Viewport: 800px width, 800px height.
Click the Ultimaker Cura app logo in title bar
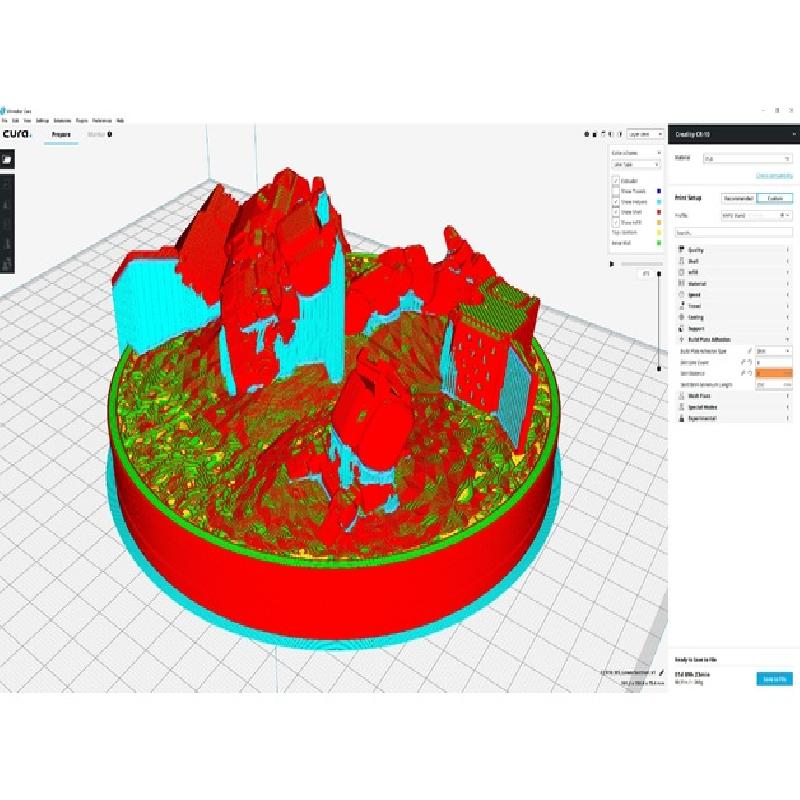(x=3, y=111)
